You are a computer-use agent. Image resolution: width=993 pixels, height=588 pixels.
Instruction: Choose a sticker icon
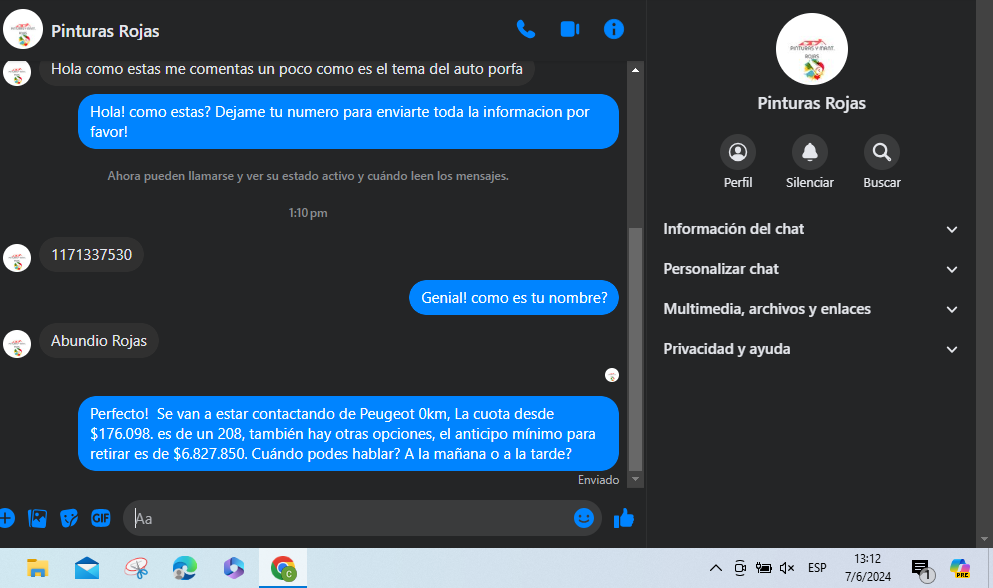tap(69, 518)
